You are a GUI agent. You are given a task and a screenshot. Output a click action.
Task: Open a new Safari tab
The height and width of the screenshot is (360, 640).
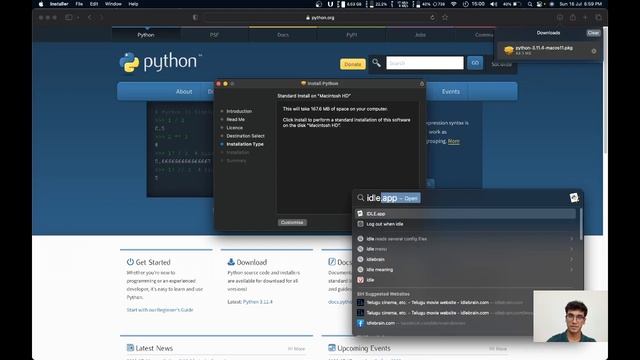(585, 18)
